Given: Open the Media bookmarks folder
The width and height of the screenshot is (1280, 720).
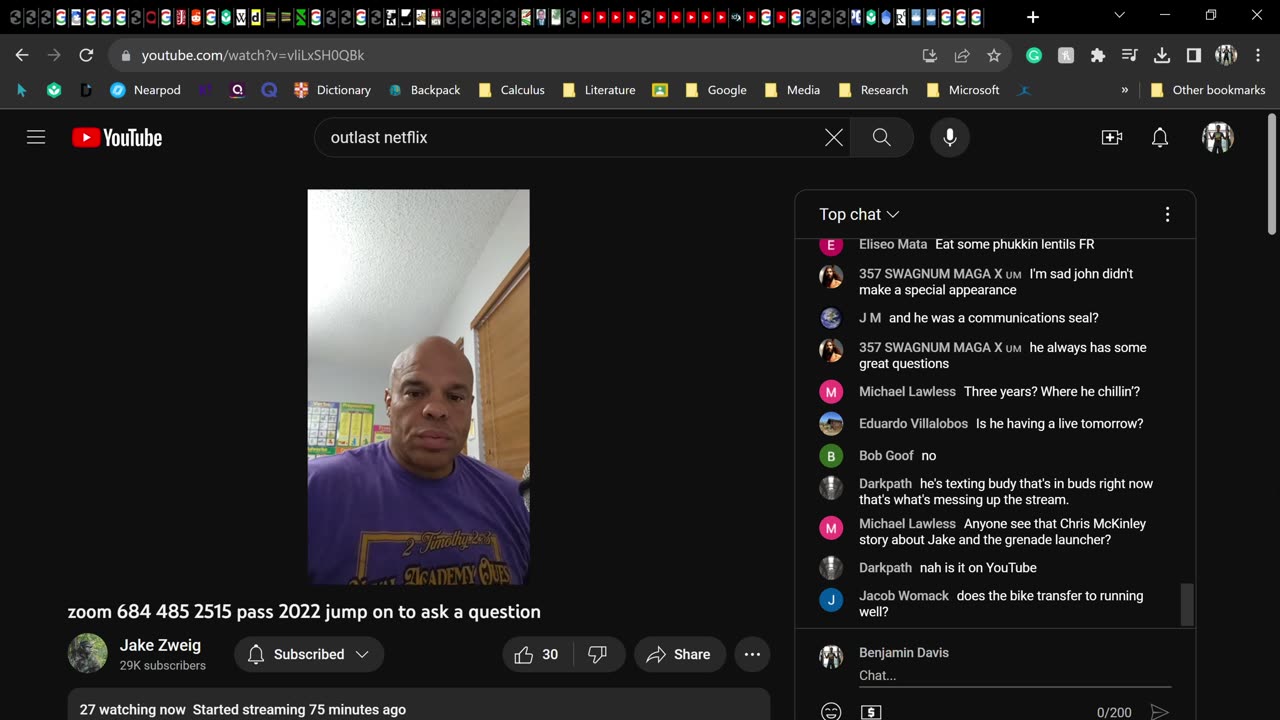Looking at the screenshot, I should coord(792,90).
